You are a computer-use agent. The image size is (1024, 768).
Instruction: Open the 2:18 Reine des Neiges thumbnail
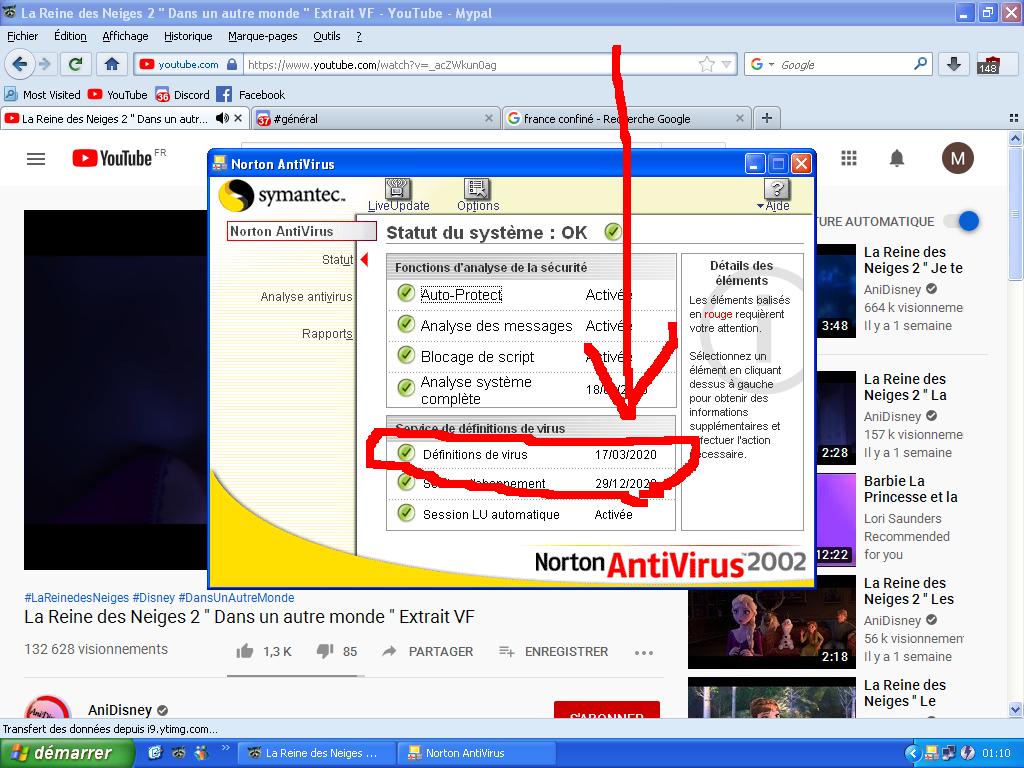click(772, 622)
